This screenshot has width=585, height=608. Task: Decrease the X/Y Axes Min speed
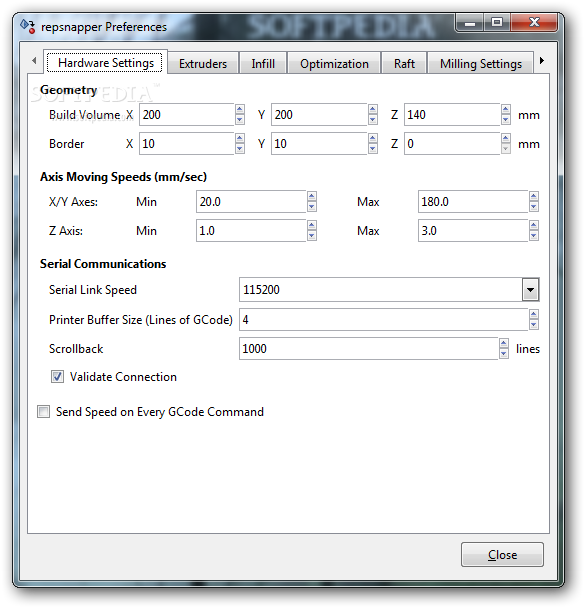(x=312, y=206)
